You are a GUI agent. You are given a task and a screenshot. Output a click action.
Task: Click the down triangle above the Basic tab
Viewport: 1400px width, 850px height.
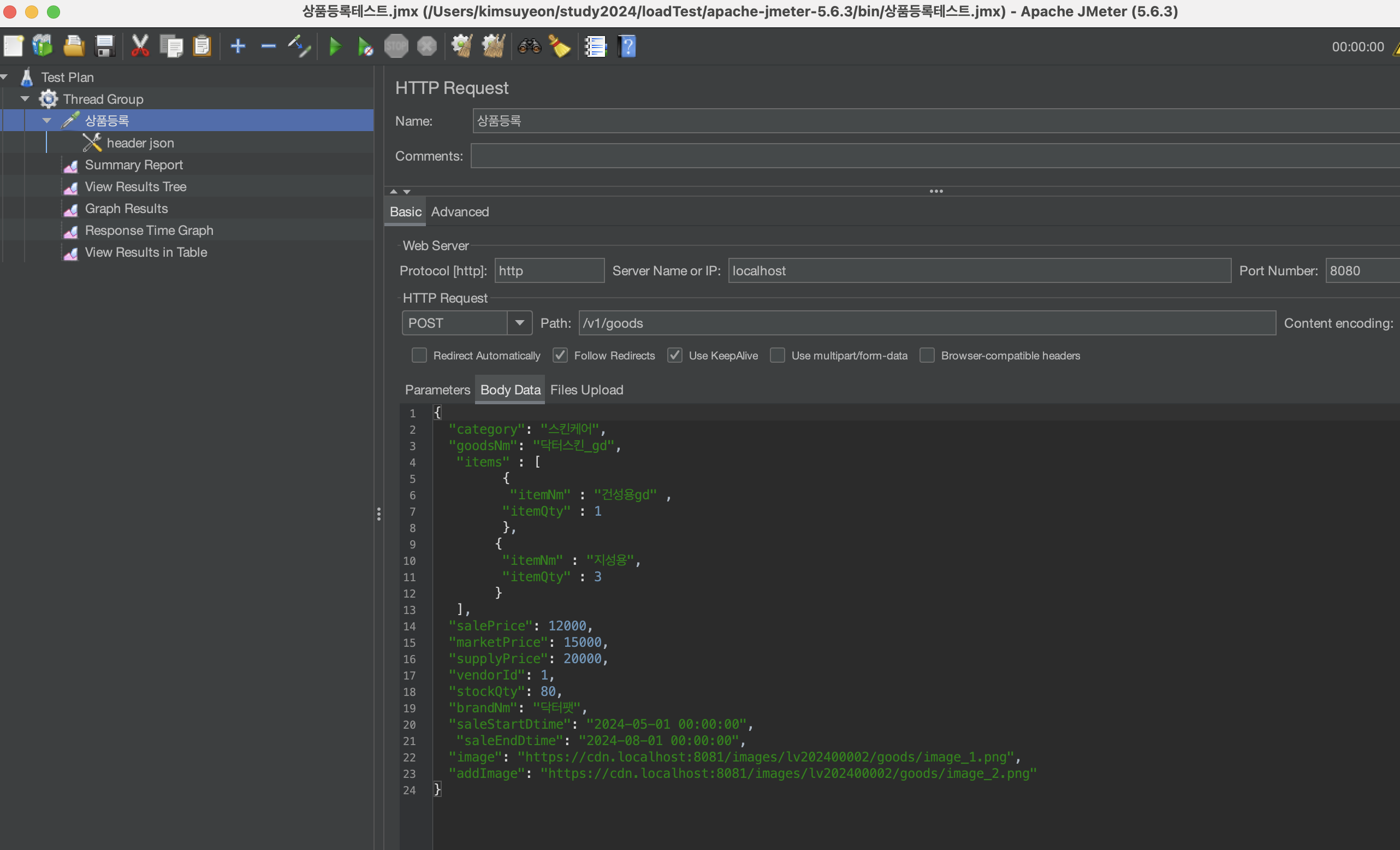407,192
